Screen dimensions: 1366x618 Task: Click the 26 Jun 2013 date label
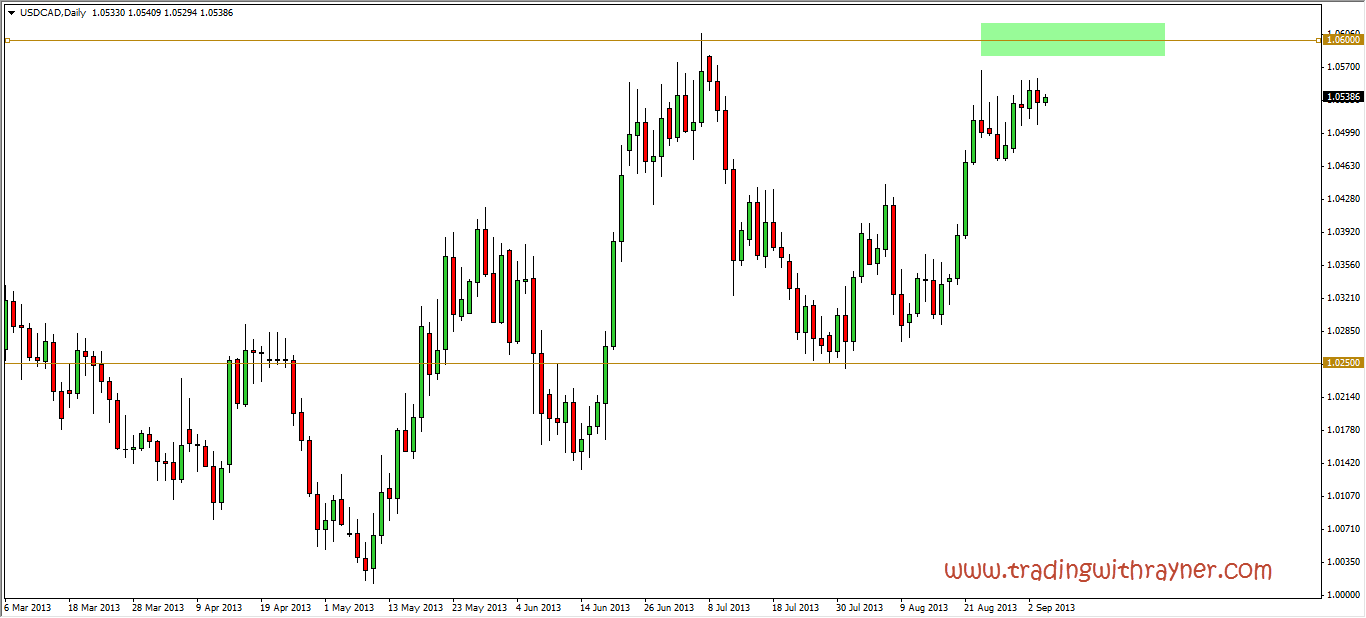click(x=670, y=607)
